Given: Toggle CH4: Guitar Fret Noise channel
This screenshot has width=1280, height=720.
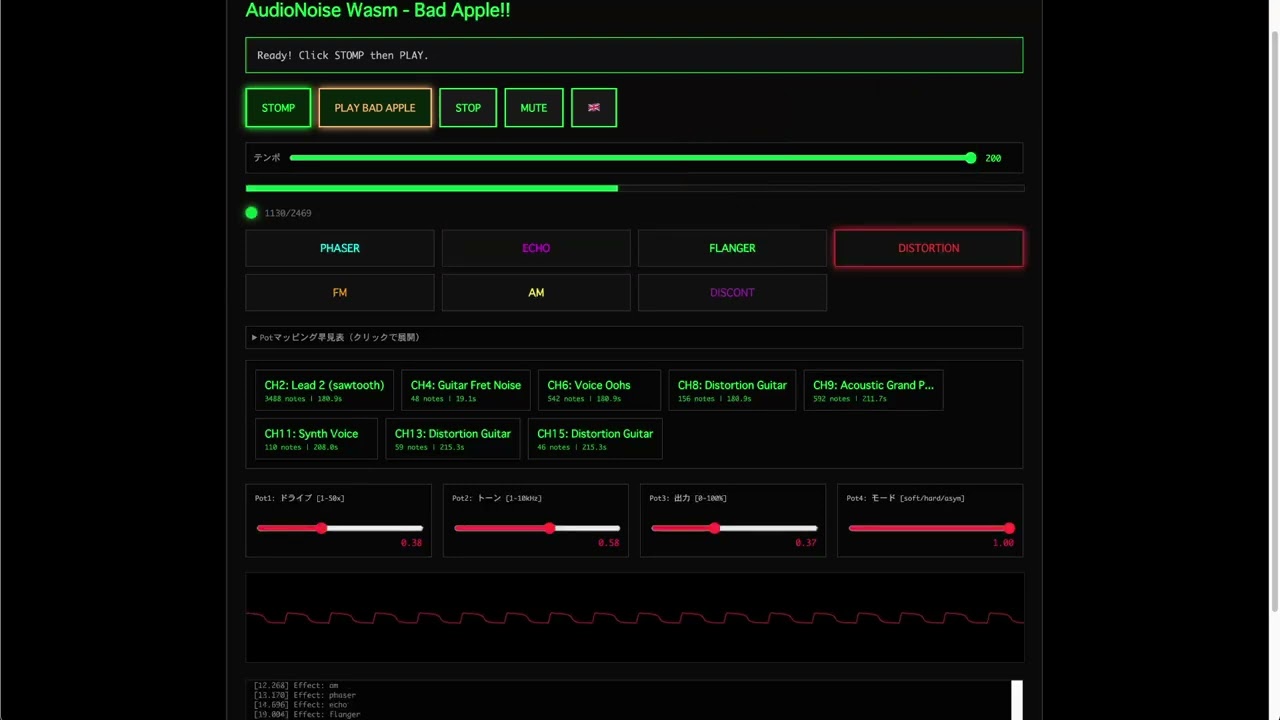Looking at the screenshot, I should [x=465, y=390].
